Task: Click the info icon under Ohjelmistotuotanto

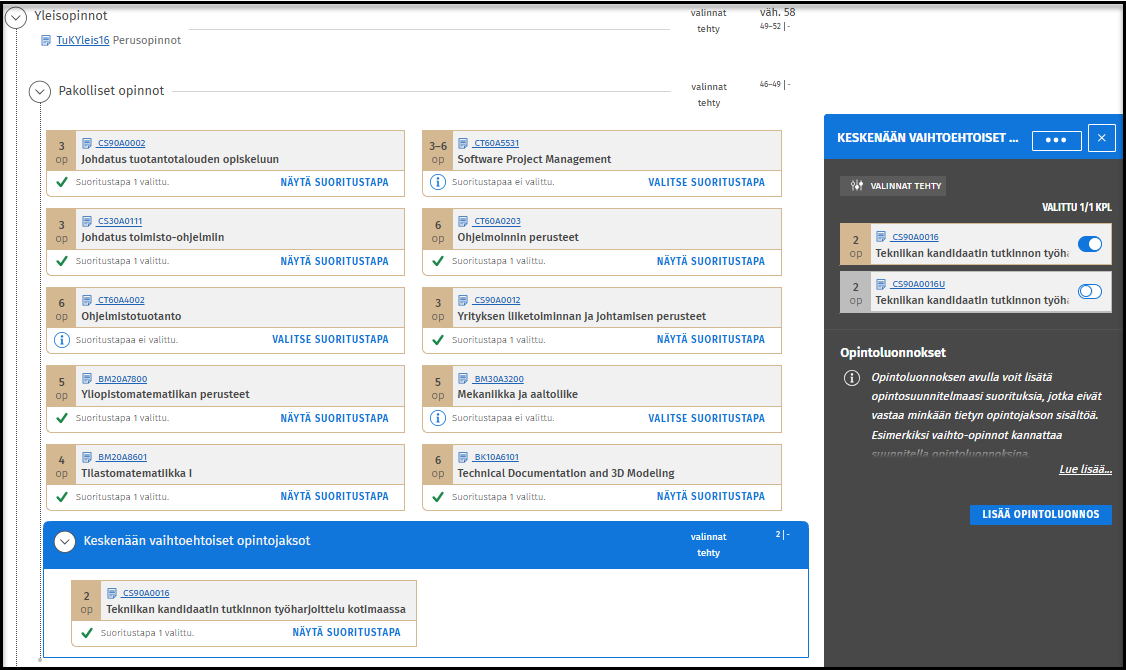Action: tap(61, 339)
